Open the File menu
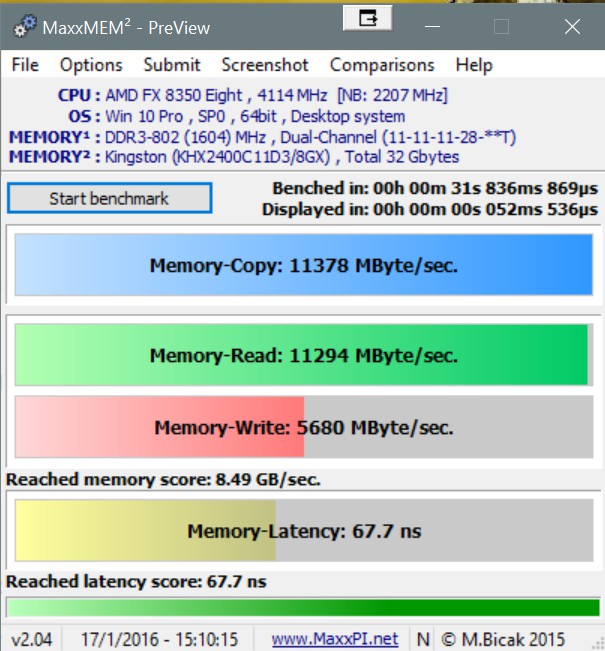 (x=25, y=65)
